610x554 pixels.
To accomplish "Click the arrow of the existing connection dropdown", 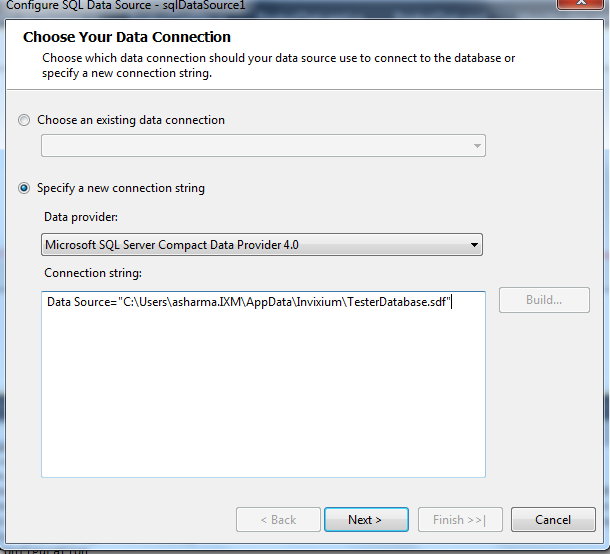I will (x=477, y=146).
